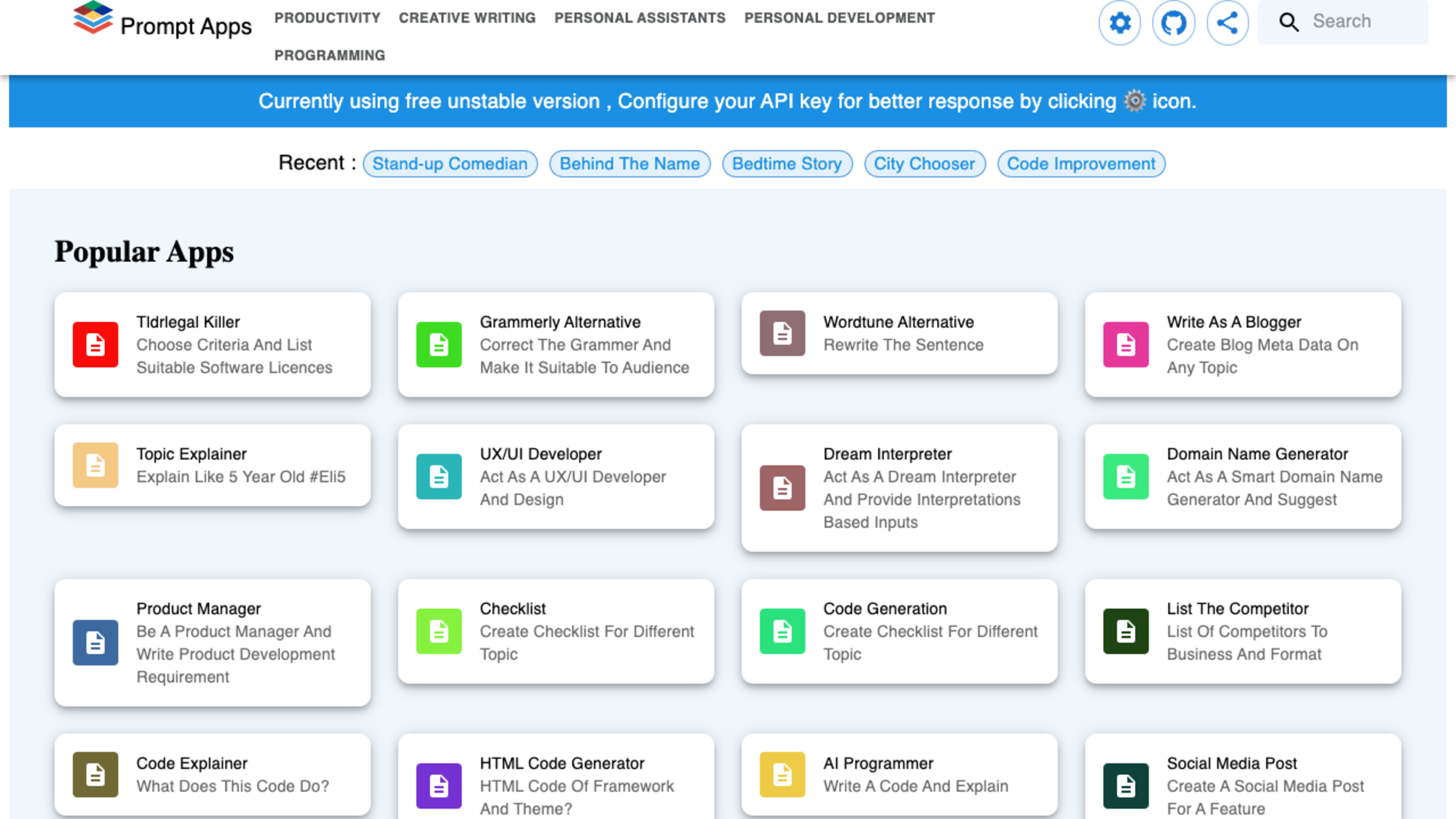Open the Topic Explainer card

coord(212,464)
